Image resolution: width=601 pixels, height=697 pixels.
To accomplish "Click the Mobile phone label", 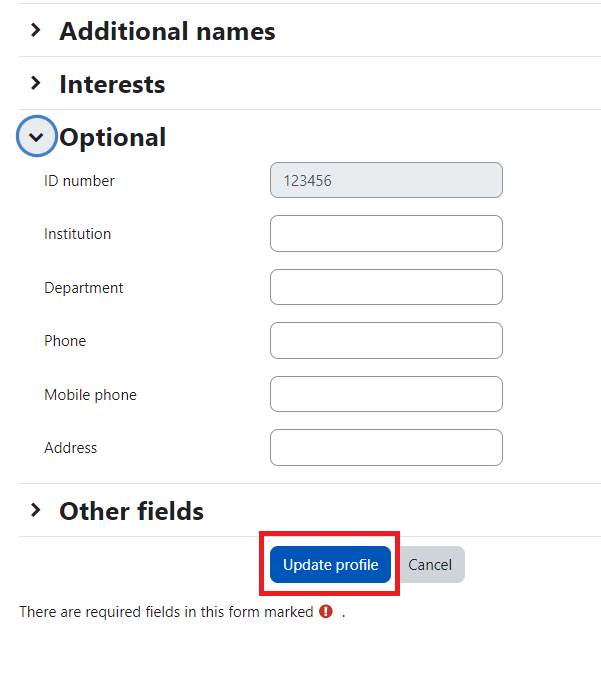I will pyautogui.click(x=90, y=395).
